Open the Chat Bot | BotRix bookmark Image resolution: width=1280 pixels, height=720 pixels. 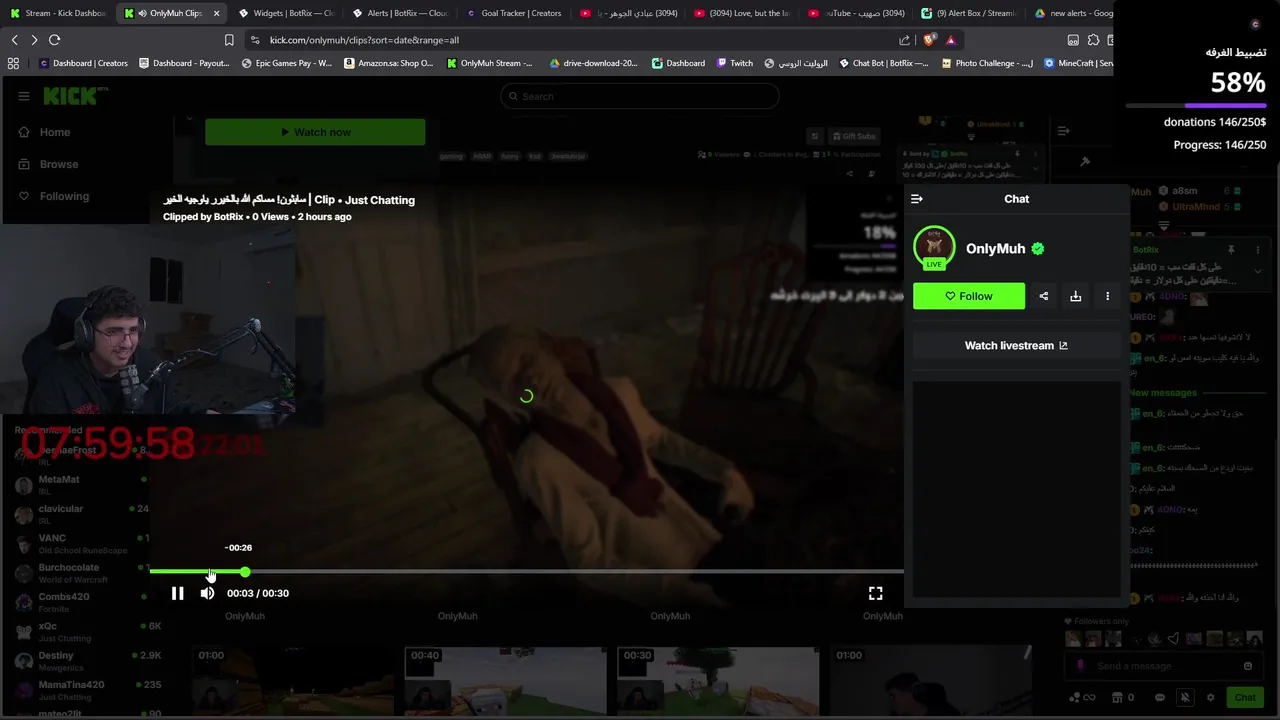(883, 63)
